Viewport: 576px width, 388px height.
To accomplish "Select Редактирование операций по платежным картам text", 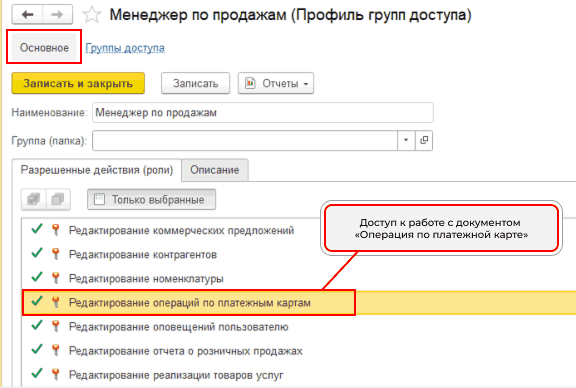I will pos(190,303).
